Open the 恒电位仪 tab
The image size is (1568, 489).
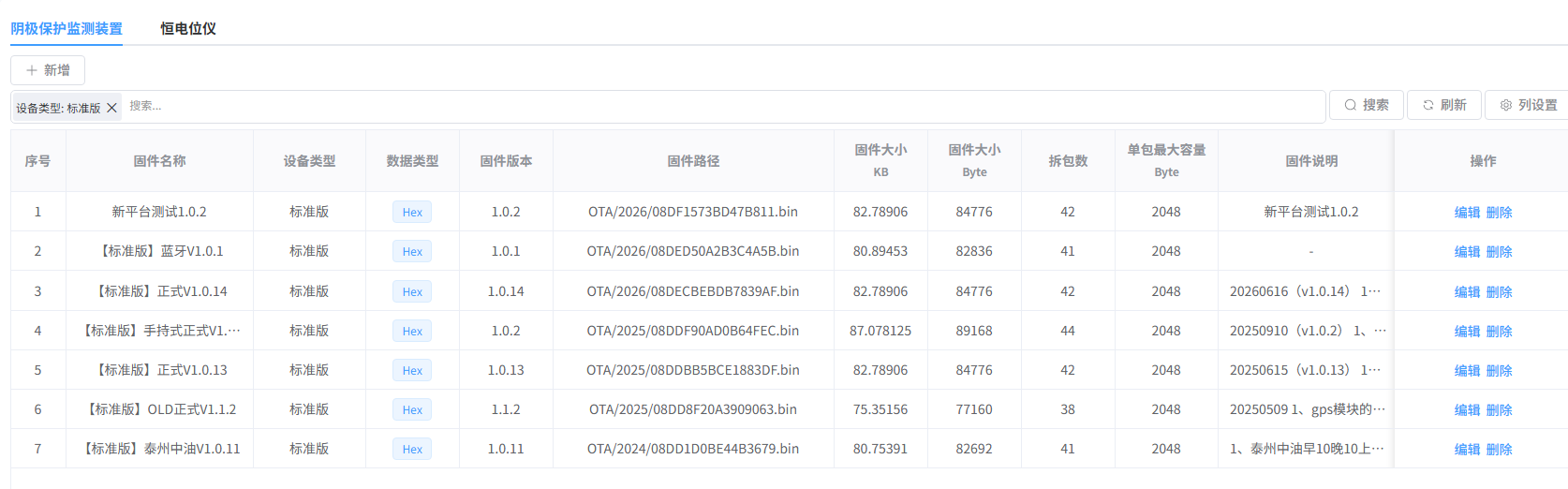click(188, 28)
